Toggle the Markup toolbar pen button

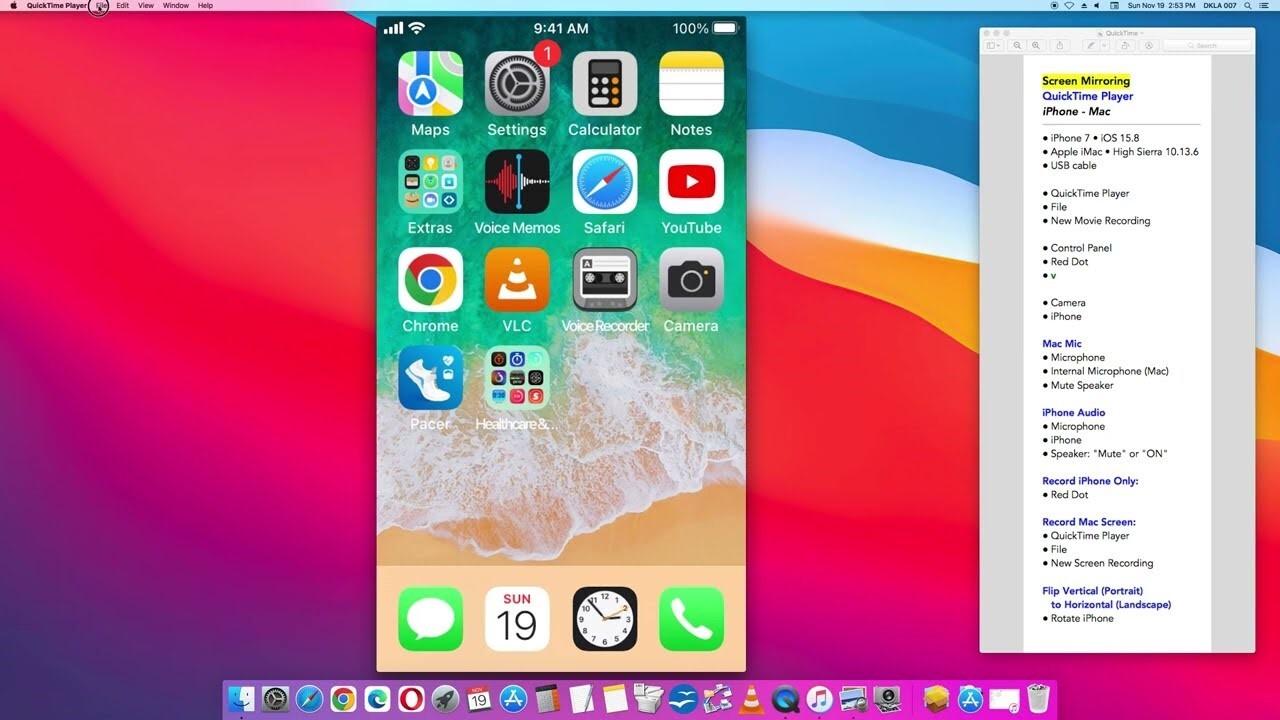coord(1091,45)
